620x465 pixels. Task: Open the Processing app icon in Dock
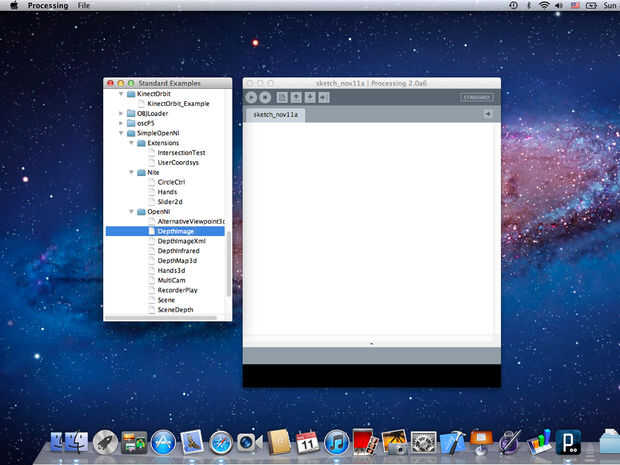569,441
